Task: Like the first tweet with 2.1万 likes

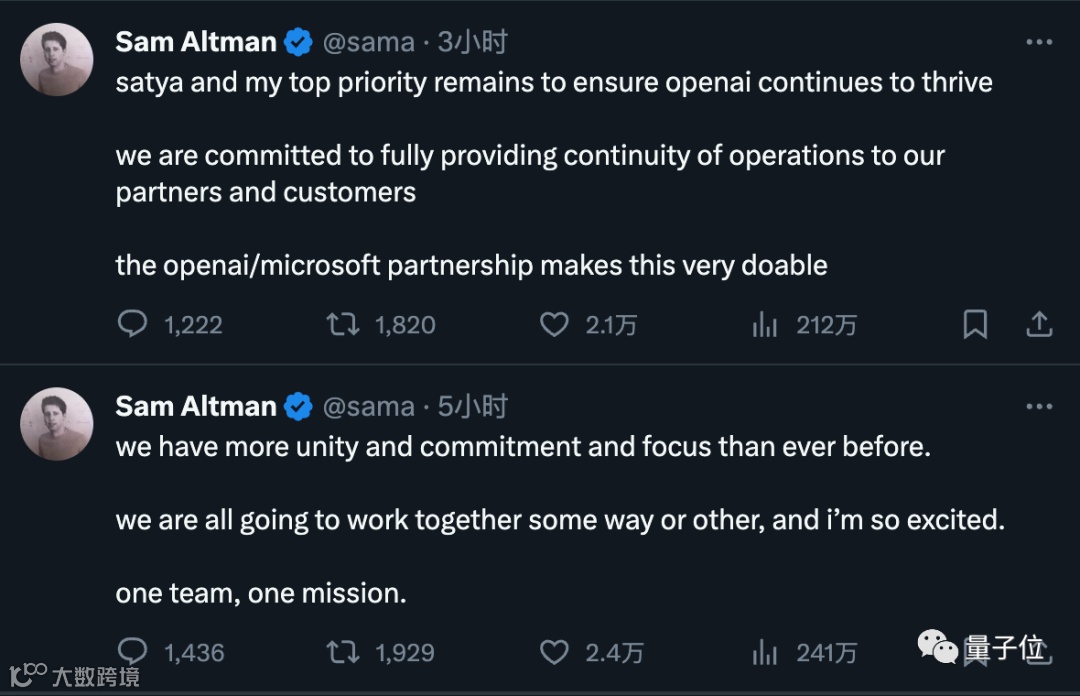Action: (x=554, y=324)
